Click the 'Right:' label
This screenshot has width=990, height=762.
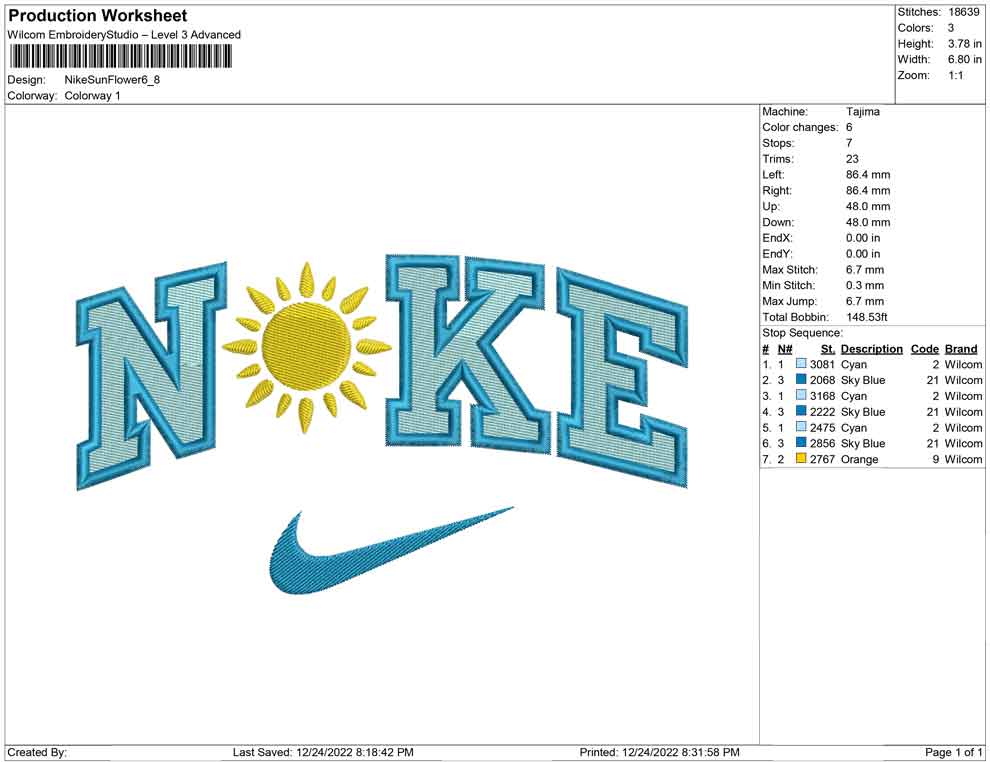(x=777, y=191)
